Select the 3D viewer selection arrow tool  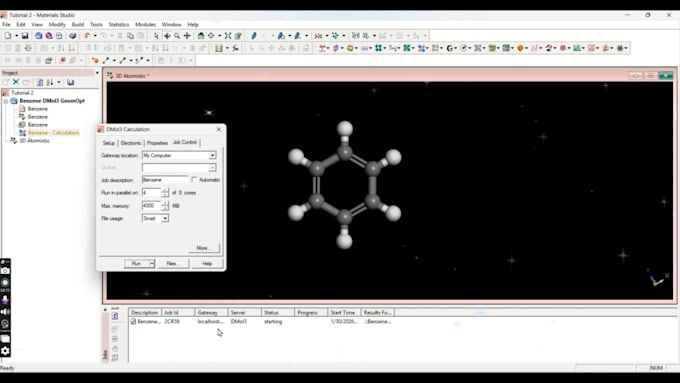(156, 36)
